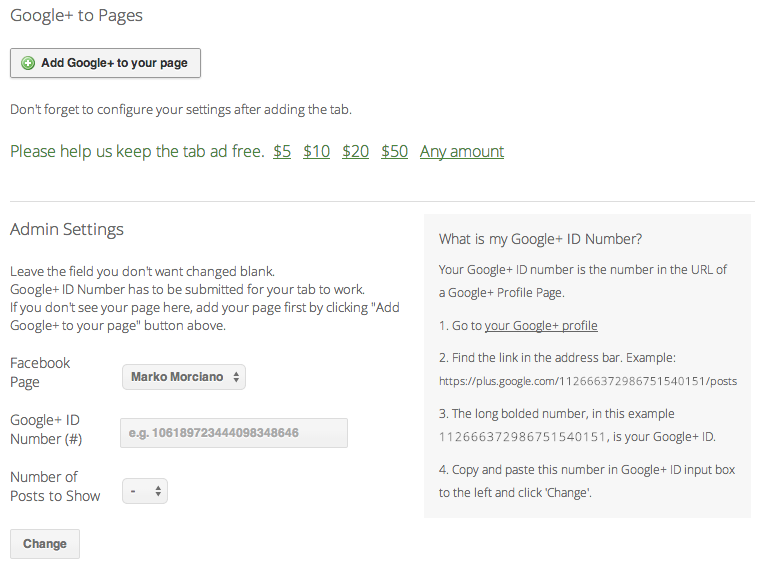Image resolution: width=758 pixels, height=569 pixels.
Task: Click the example URL https://plus.google.com/...posts
Action: pos(588,381)
